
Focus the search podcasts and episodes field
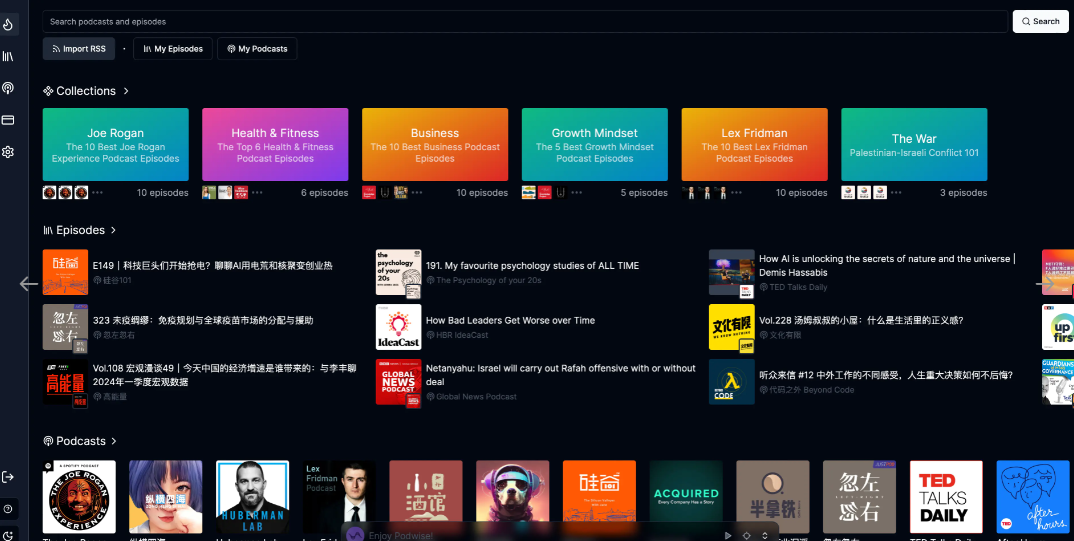pos(525,21)
